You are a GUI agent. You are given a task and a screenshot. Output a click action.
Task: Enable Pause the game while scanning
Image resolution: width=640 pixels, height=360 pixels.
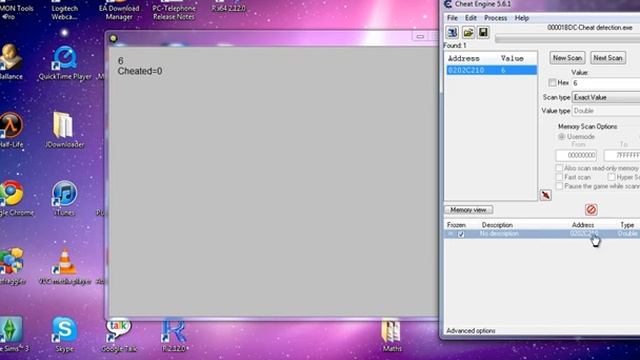click(559, 186)
